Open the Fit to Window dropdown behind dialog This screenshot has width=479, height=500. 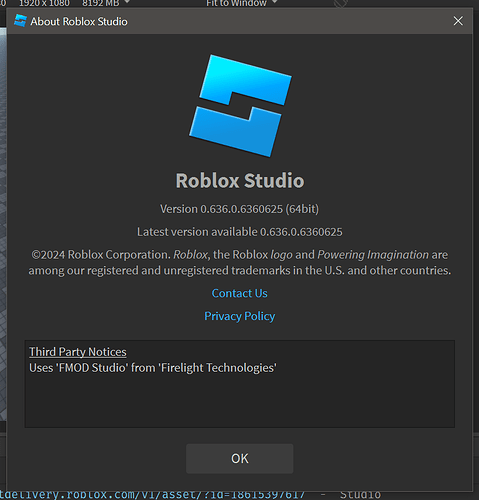click(x=241, y=3)
